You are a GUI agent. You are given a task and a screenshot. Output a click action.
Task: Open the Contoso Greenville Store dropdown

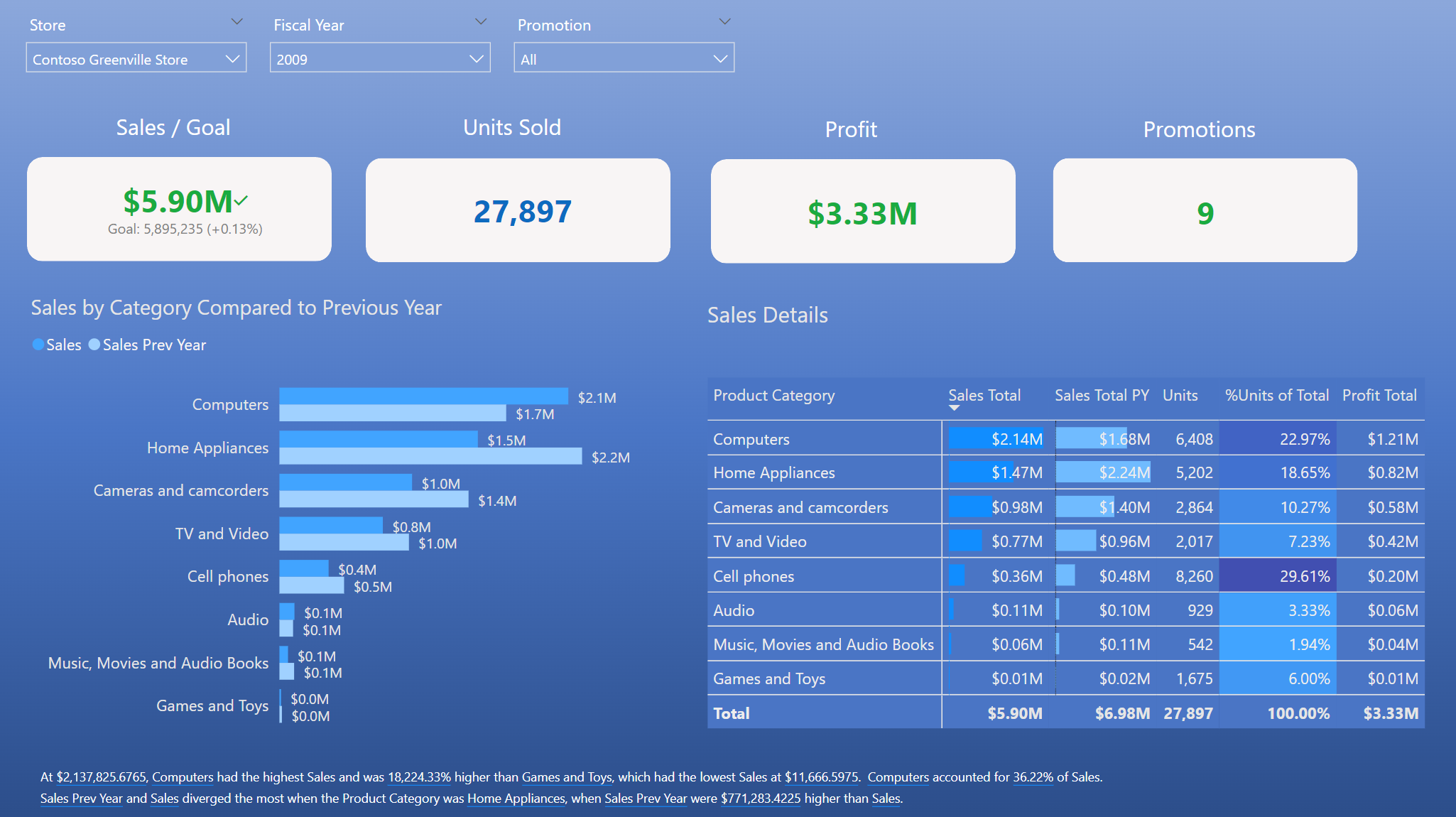(136, 59)
